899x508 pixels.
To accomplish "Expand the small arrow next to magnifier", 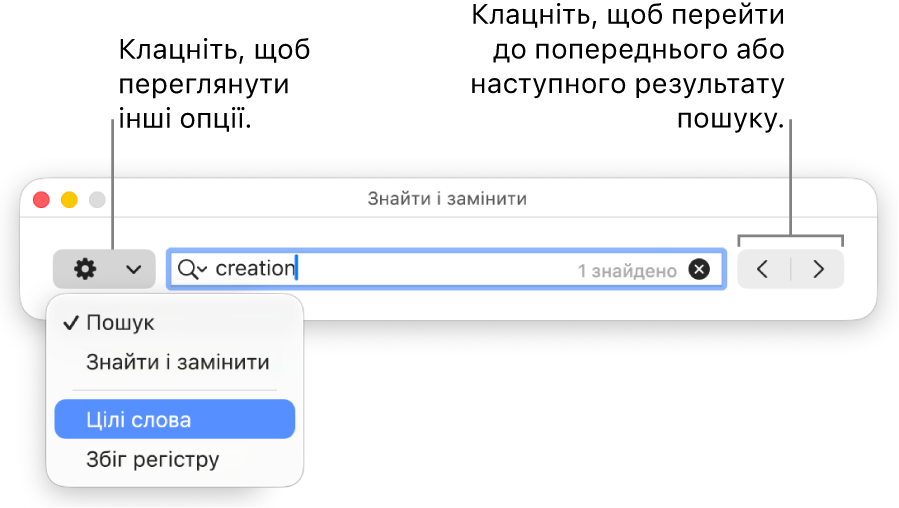I will tap(202, 269).
